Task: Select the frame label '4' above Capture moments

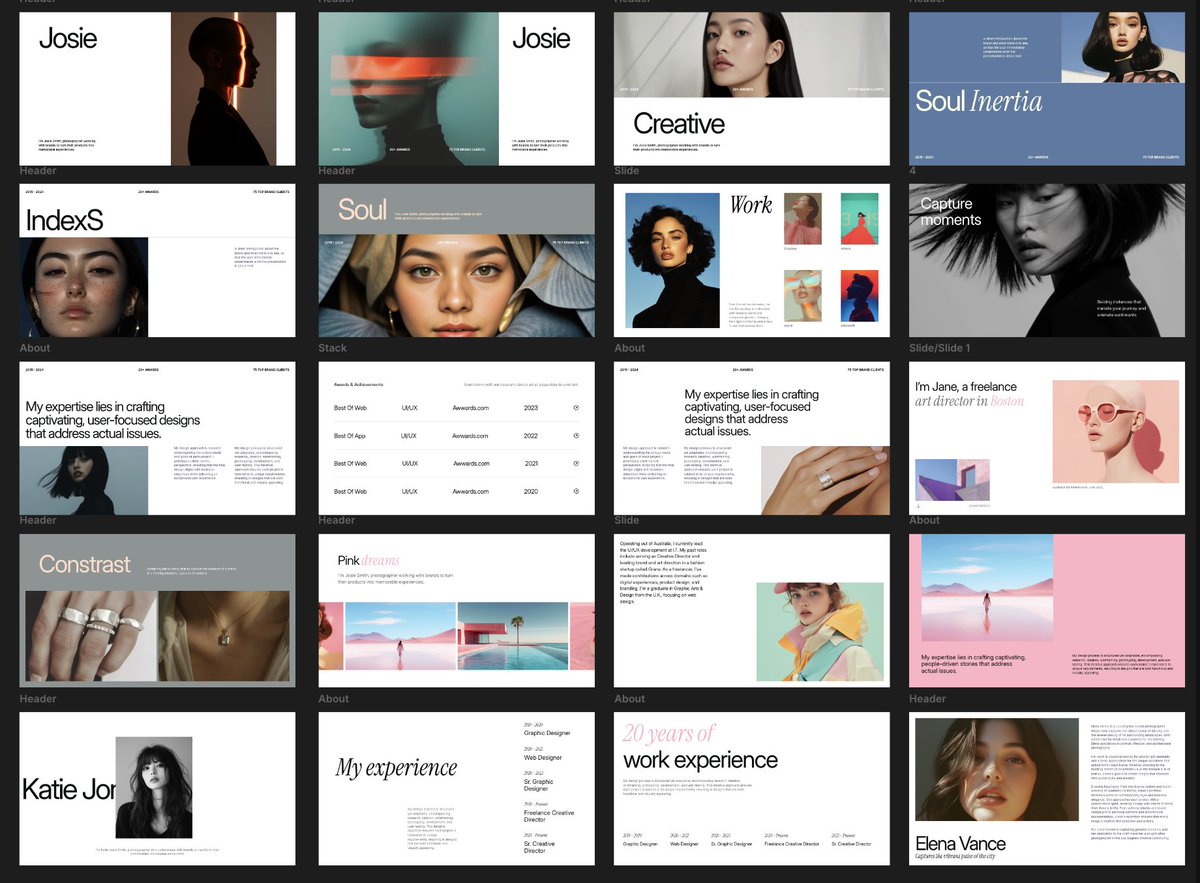Action: (x=912, y=171)
